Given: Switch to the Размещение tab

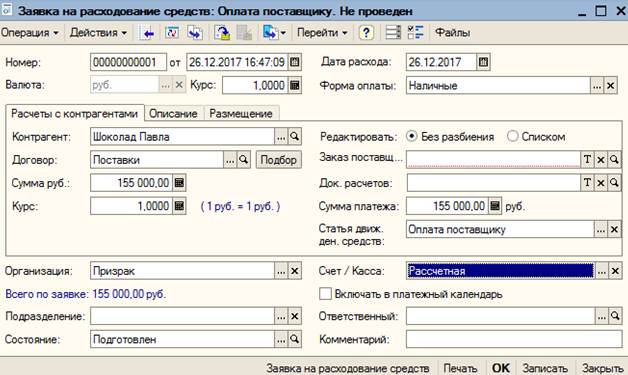Looking at the screenshot, I should (241, 114).
